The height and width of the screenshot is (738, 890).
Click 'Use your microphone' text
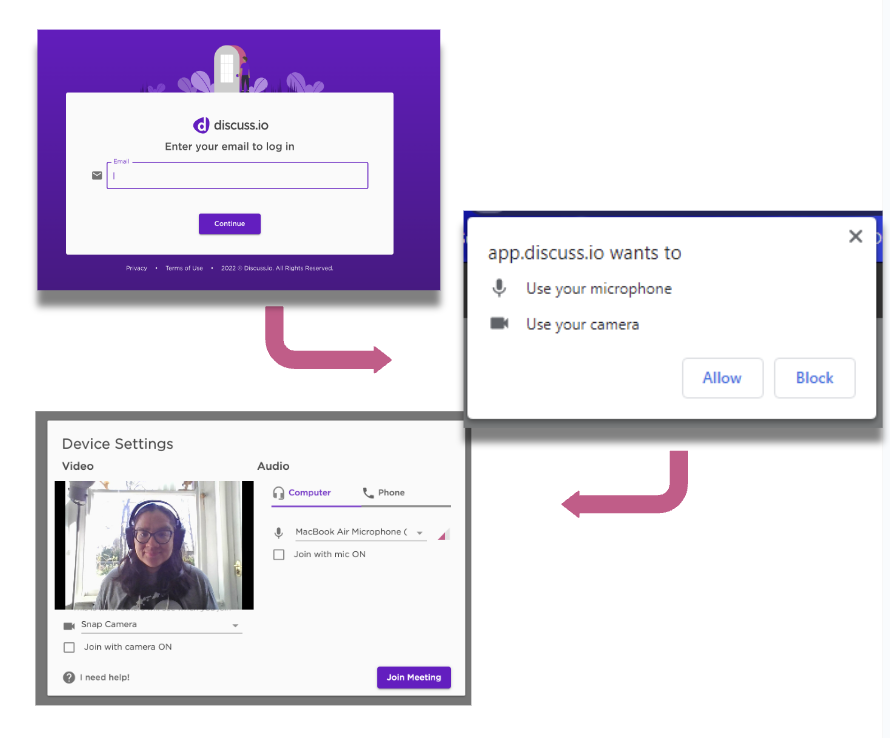pos(599,289)
